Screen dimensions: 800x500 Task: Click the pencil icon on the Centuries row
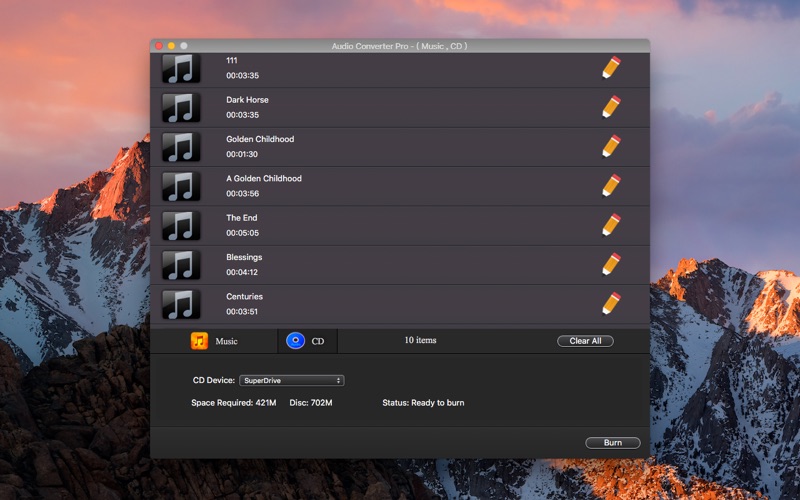[611, 304]
